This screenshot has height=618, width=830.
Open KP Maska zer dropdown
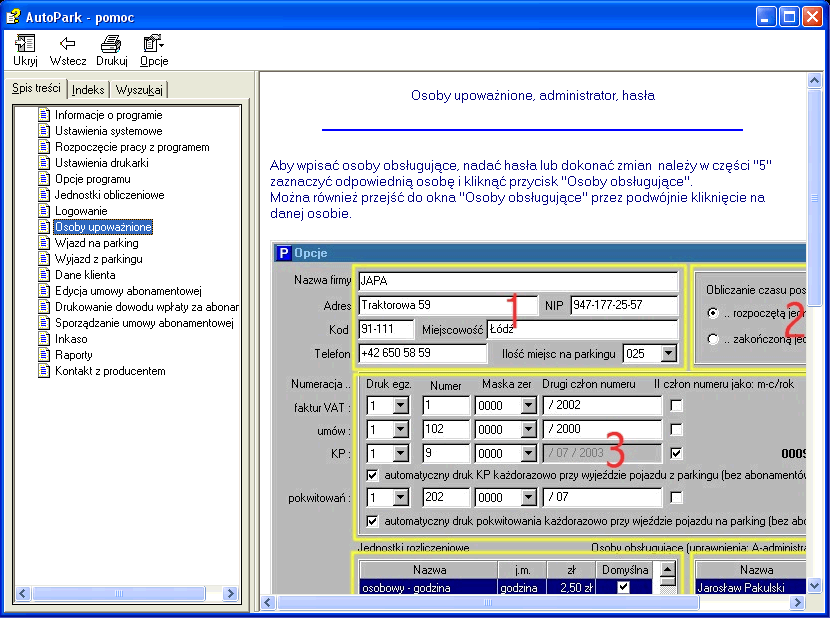(528, 453)
